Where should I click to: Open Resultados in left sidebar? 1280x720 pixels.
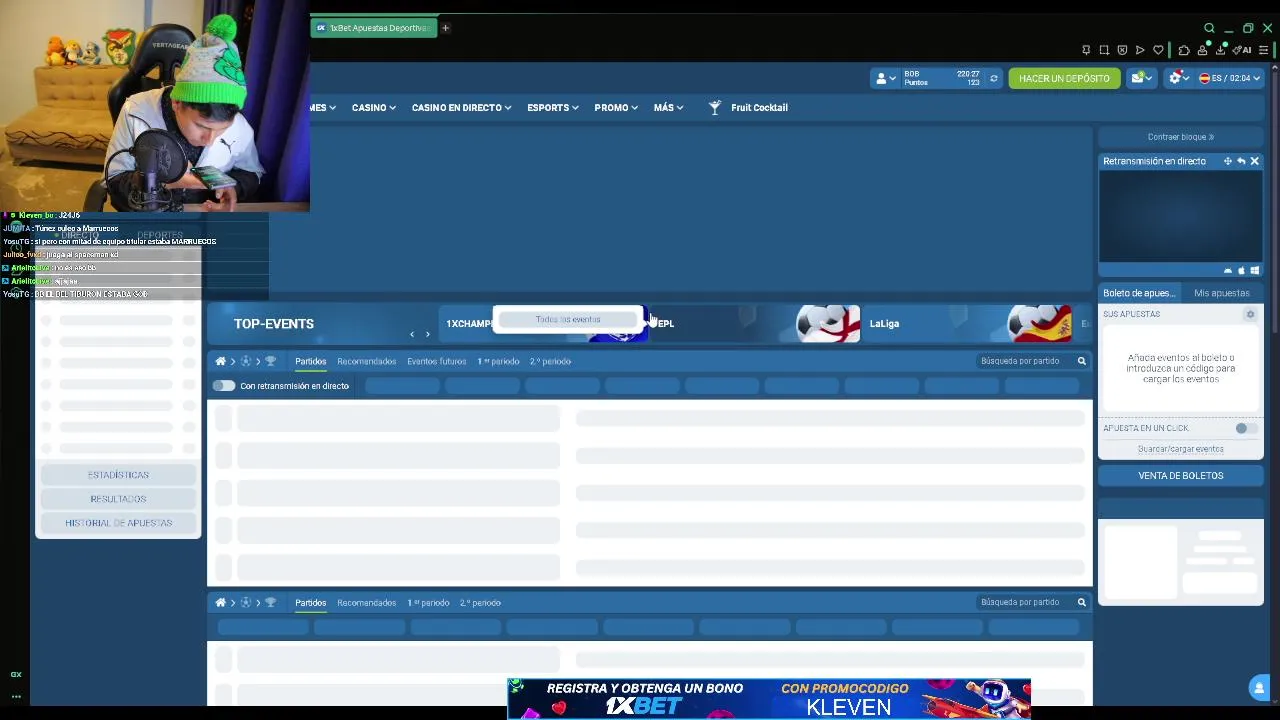click(x=118, y=499)
